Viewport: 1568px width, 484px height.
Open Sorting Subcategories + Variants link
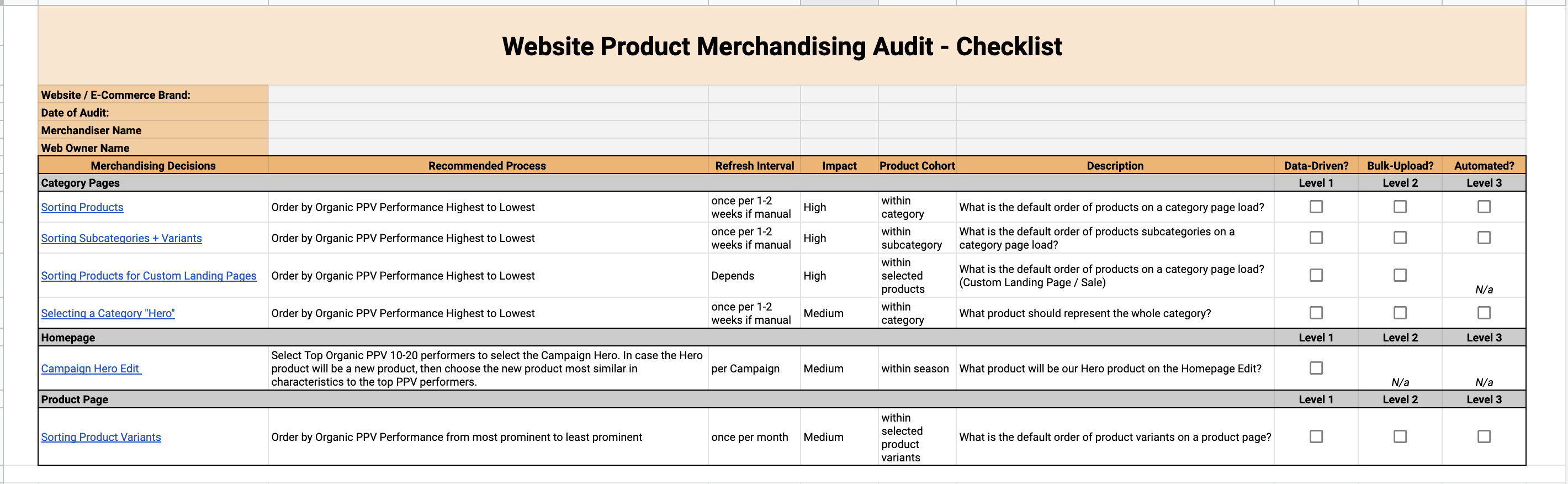click(x=121, y=239)
